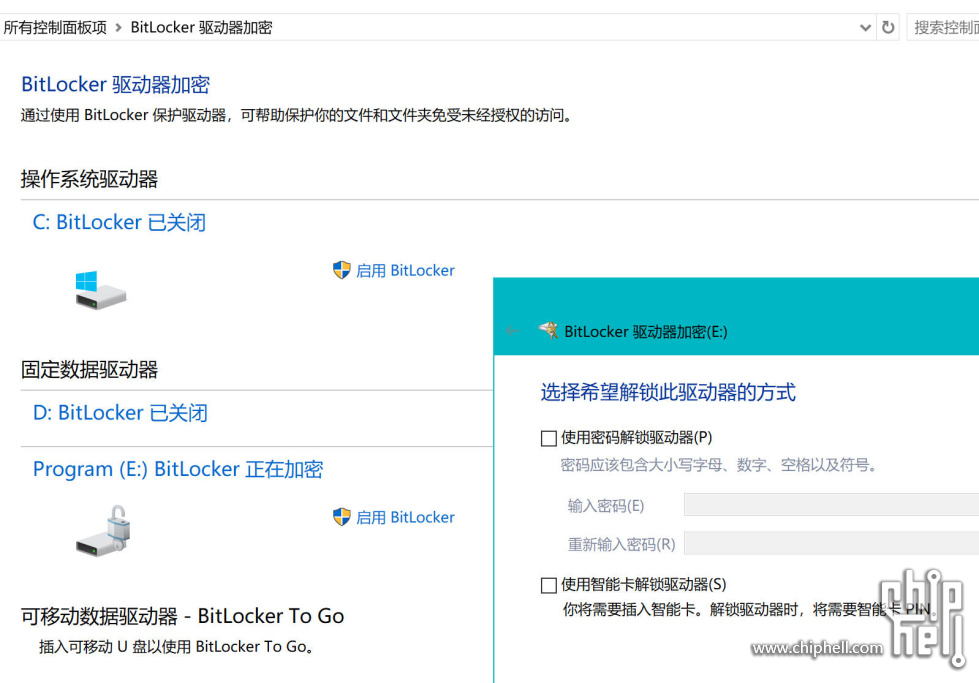This screenshot has width=979, height=683.
Task: Go to 所有控制面板项 in breadcrumb
Action: (55, 27)
